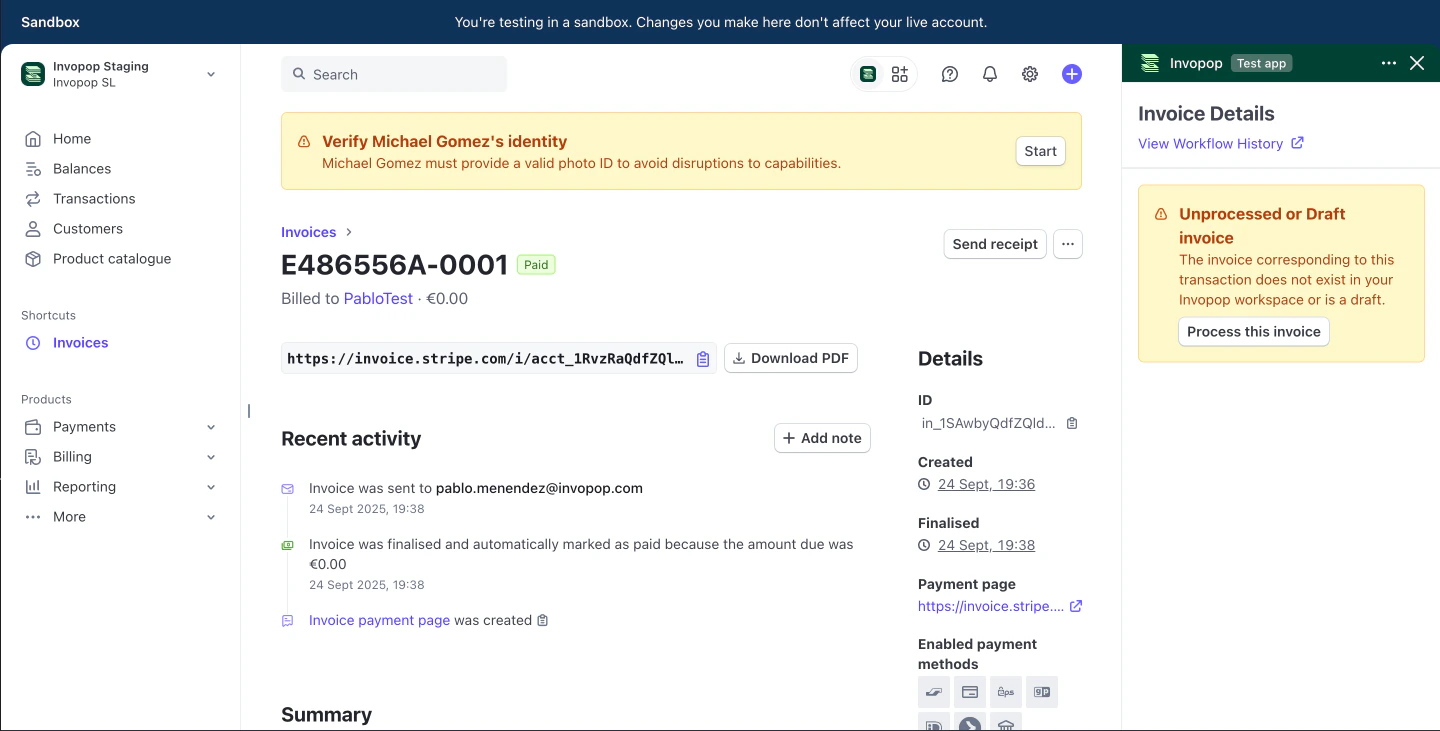The width and height of the screenshot is (1440, 731).
Task: Click Start to verify Michael Gomez's identity
Action: pos(1040,151)
